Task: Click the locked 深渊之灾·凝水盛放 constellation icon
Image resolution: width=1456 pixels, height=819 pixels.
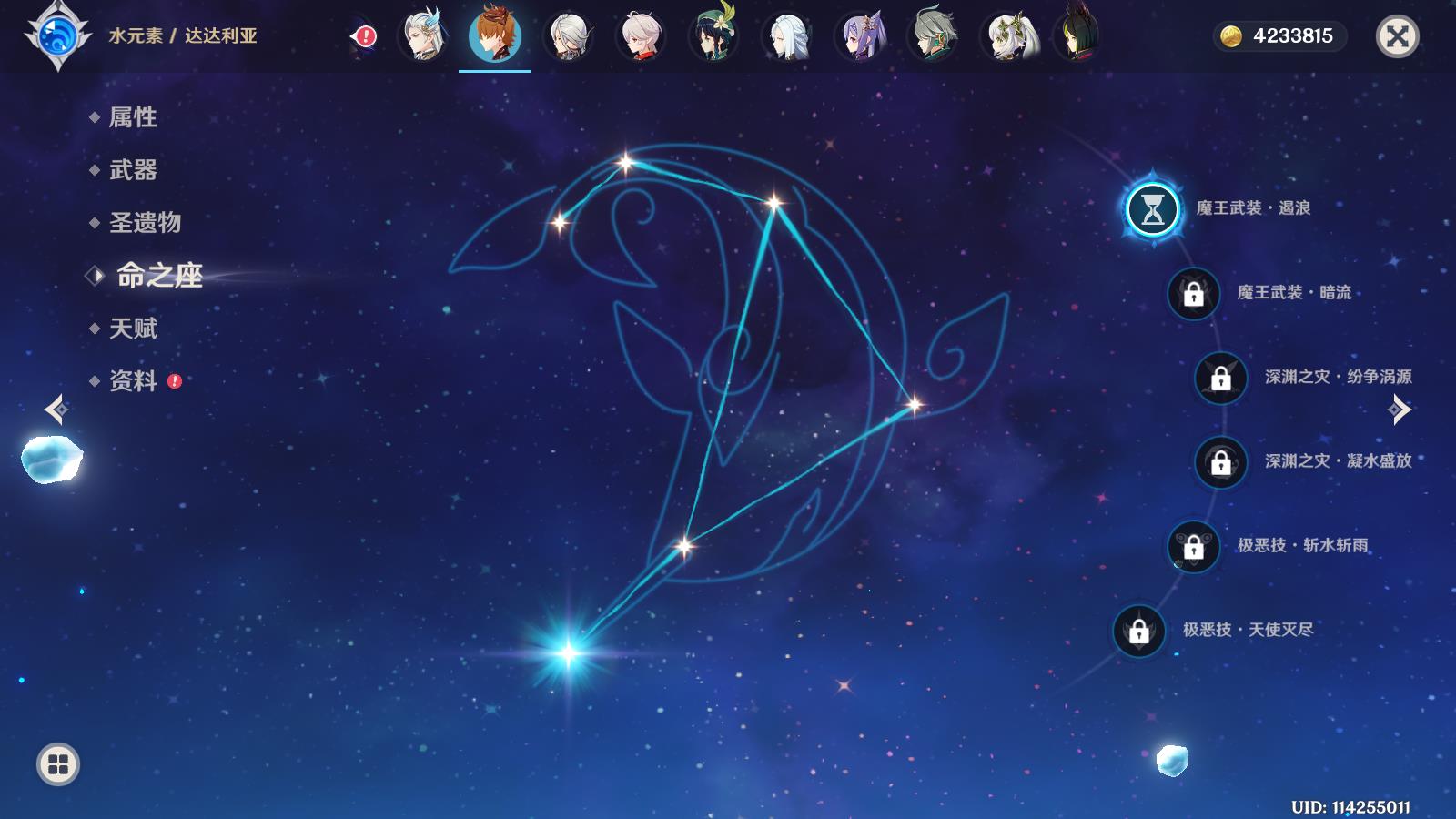Action: (x=1220, y=462)
